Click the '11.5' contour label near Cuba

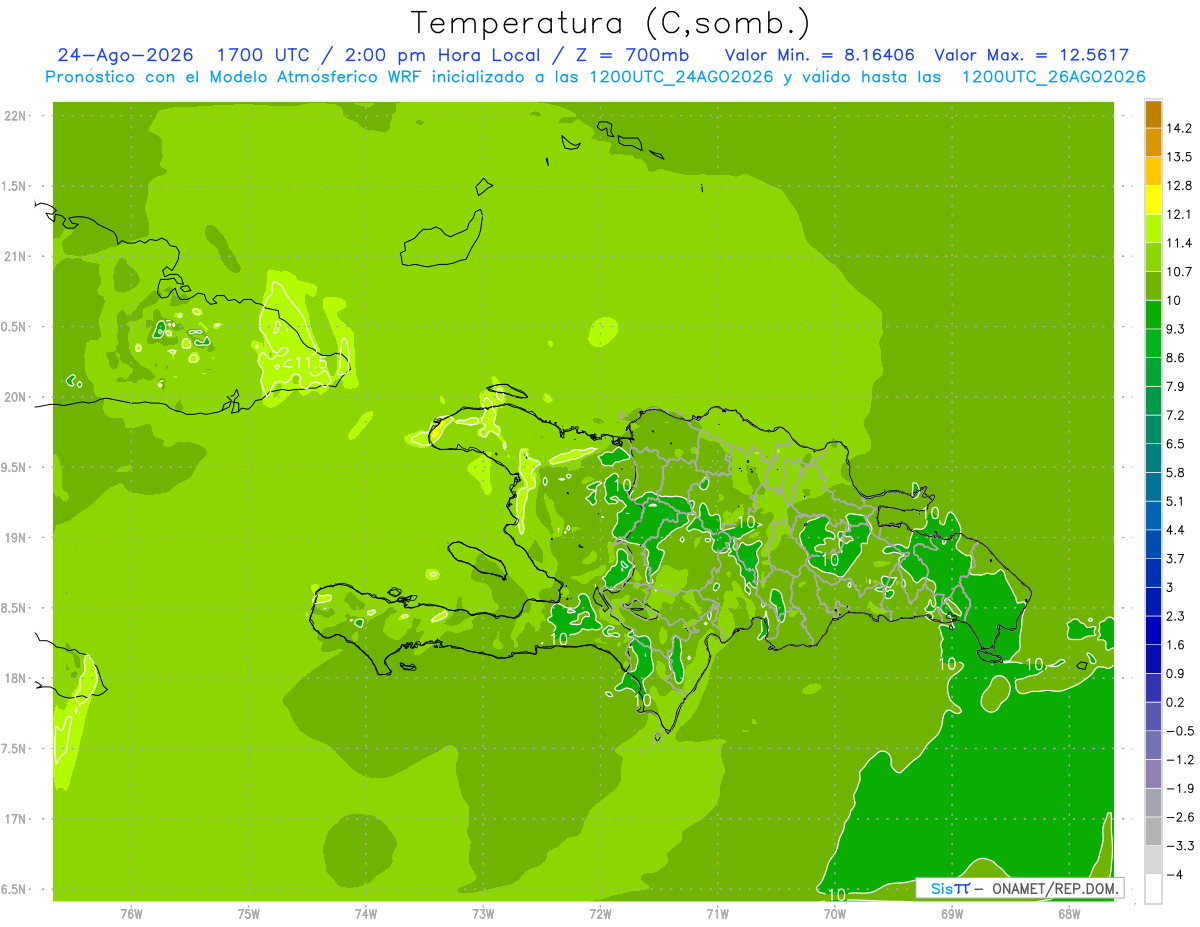click(311, 363)
